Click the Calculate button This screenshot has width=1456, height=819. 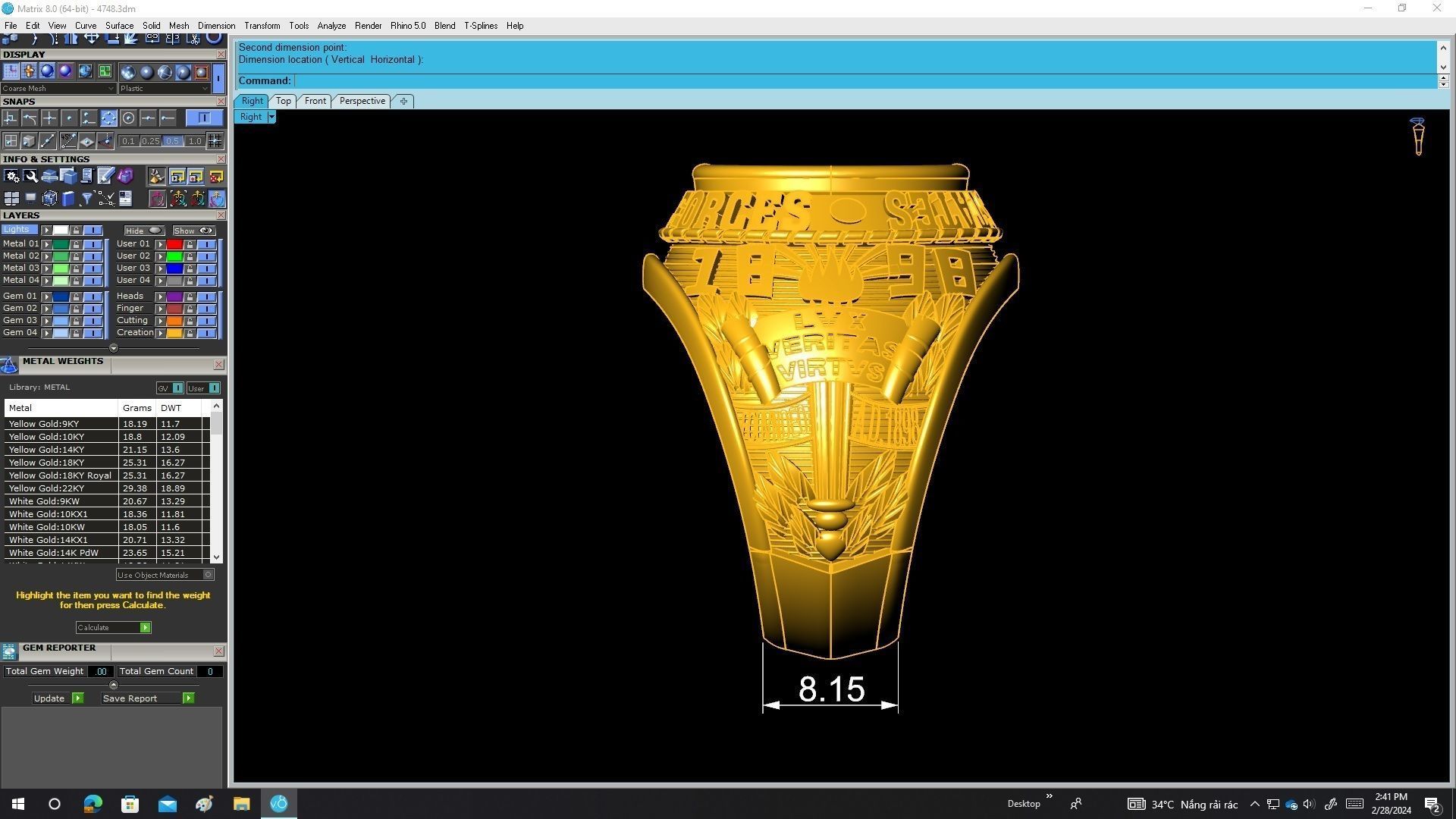point(113,628)
